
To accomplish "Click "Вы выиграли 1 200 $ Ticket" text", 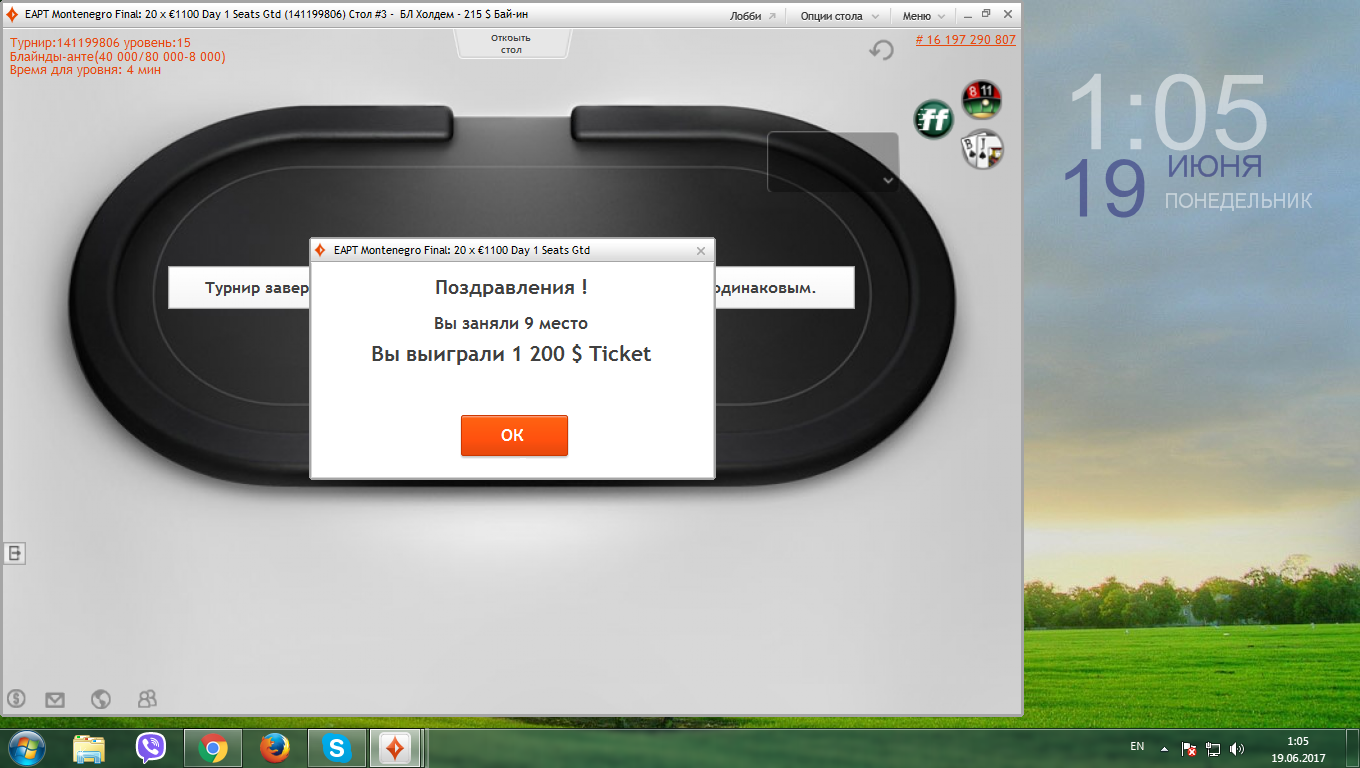I will (x=511, y=354).
